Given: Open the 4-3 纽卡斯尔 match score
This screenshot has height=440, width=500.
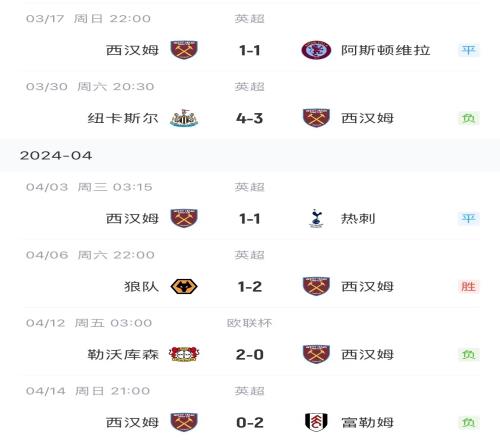Looking at the screenshot, I should [x=250, y=118].
